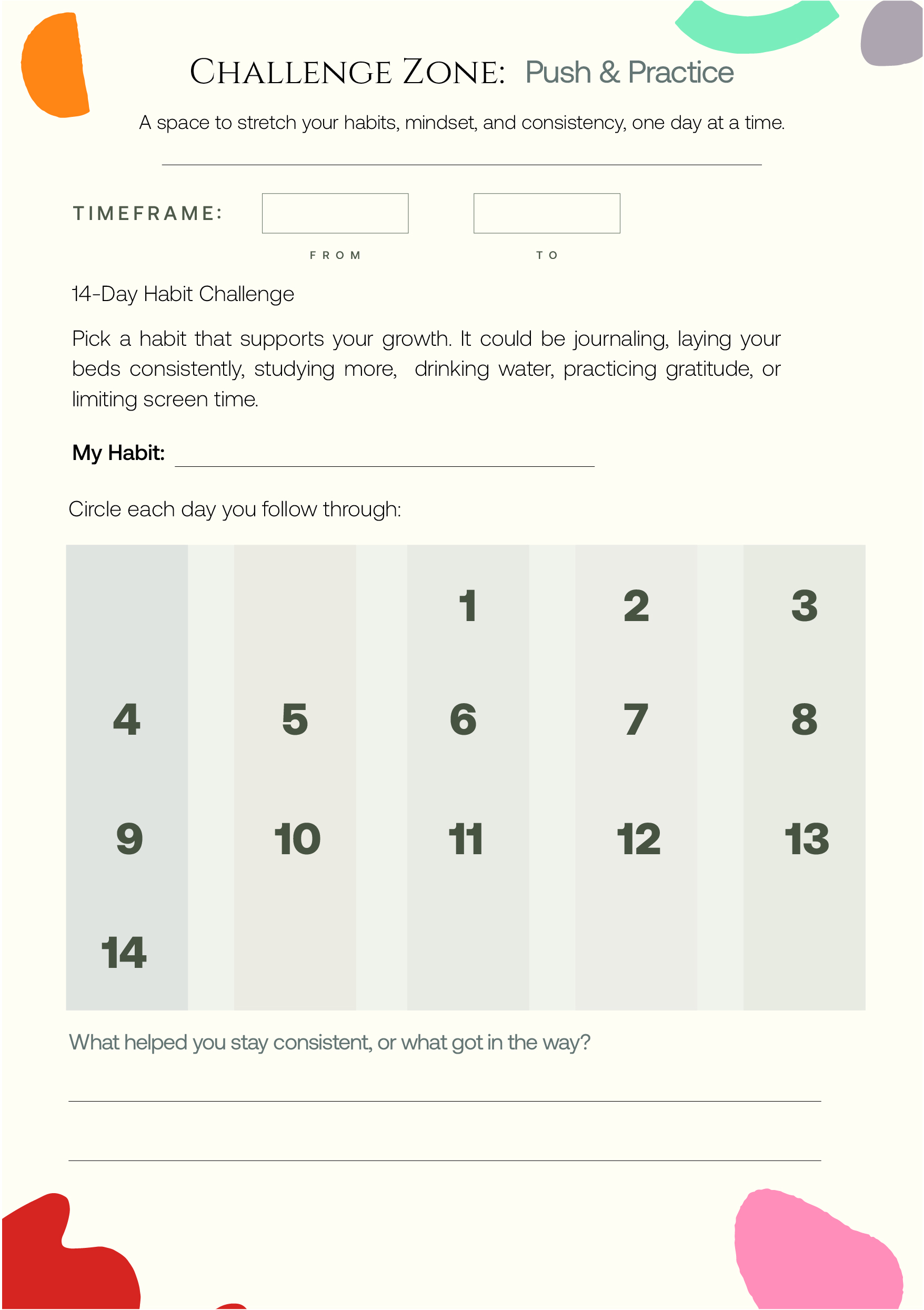Select day 4 in the habit grid
924x1310 pixels.
[x=127, y=719]
